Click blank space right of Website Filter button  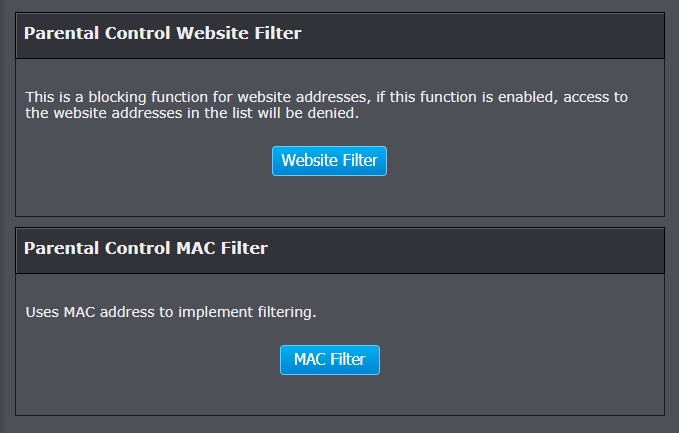click(520, 160)
